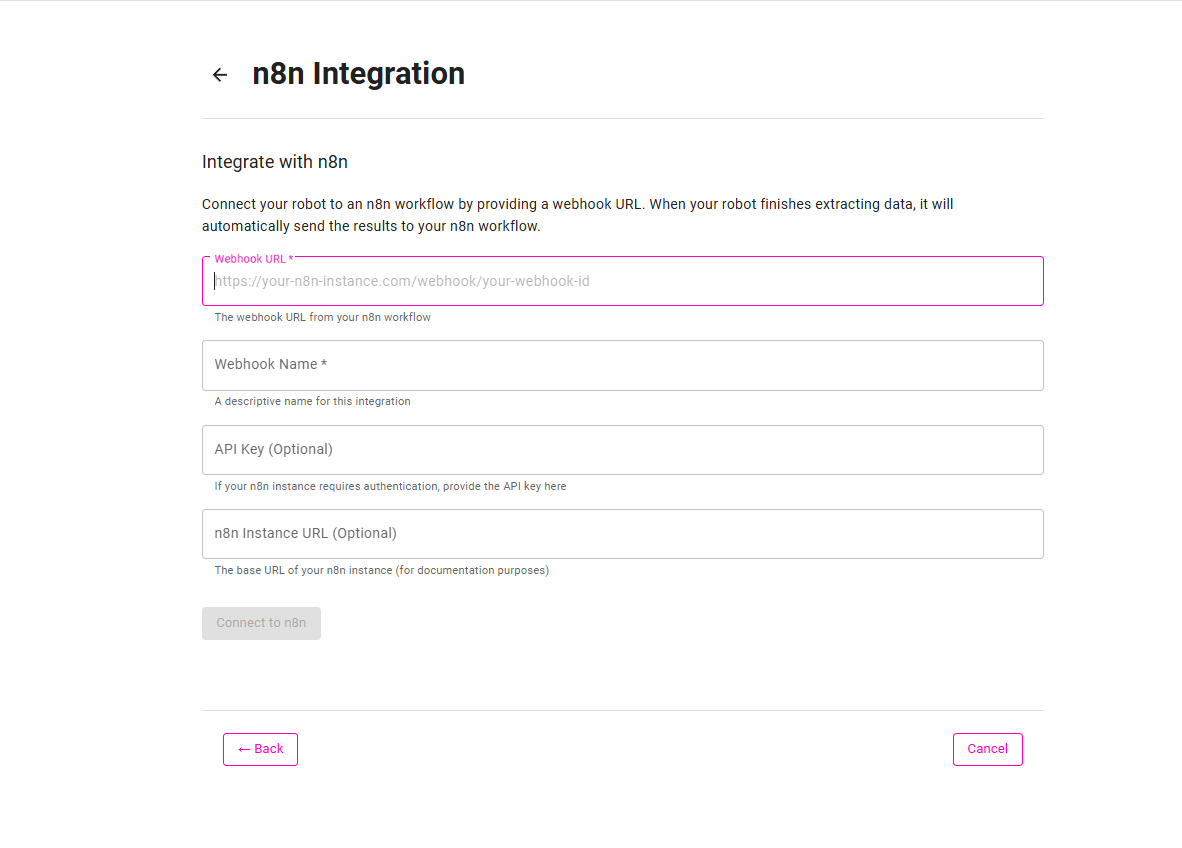Viewport: 1182px width, 848px height.
Task: Click the back arrow icon beside n8n Integration
Action: coord(219,75)
